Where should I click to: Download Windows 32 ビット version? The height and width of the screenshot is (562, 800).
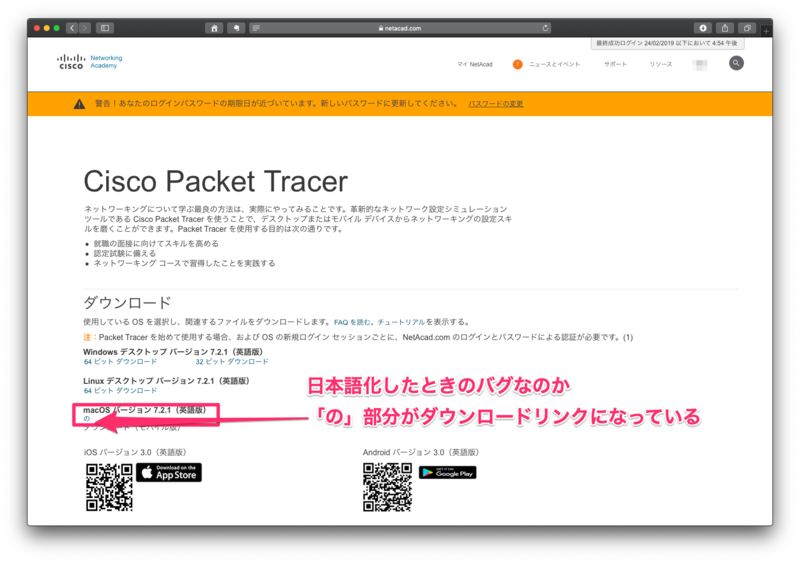pos(232,362)
